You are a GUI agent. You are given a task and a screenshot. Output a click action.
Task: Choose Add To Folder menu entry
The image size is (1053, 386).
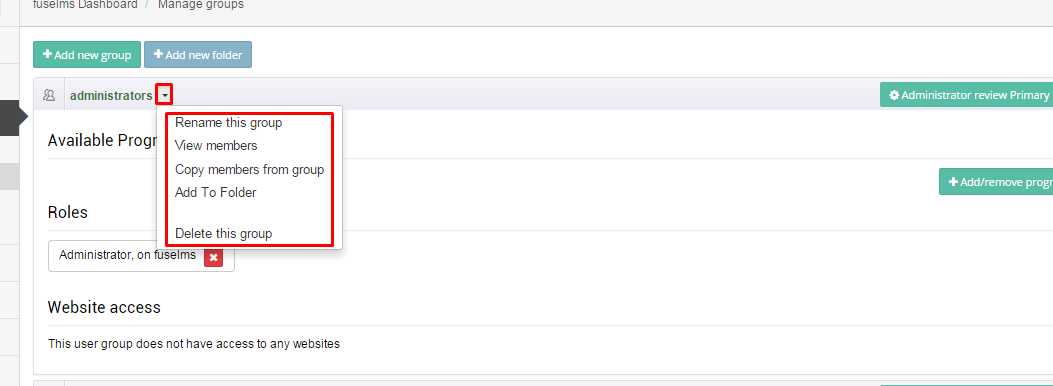pyautogui.click(x=216, y=193)
